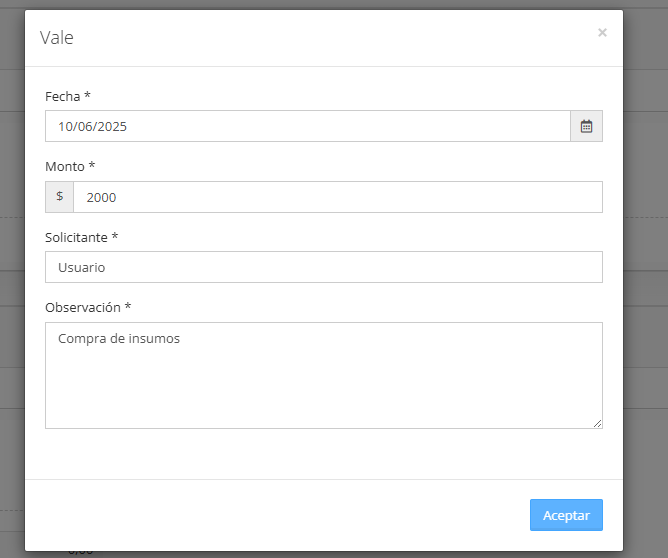Click the Aceptar button
Screen dimensions: 668x558
(566, 515)
